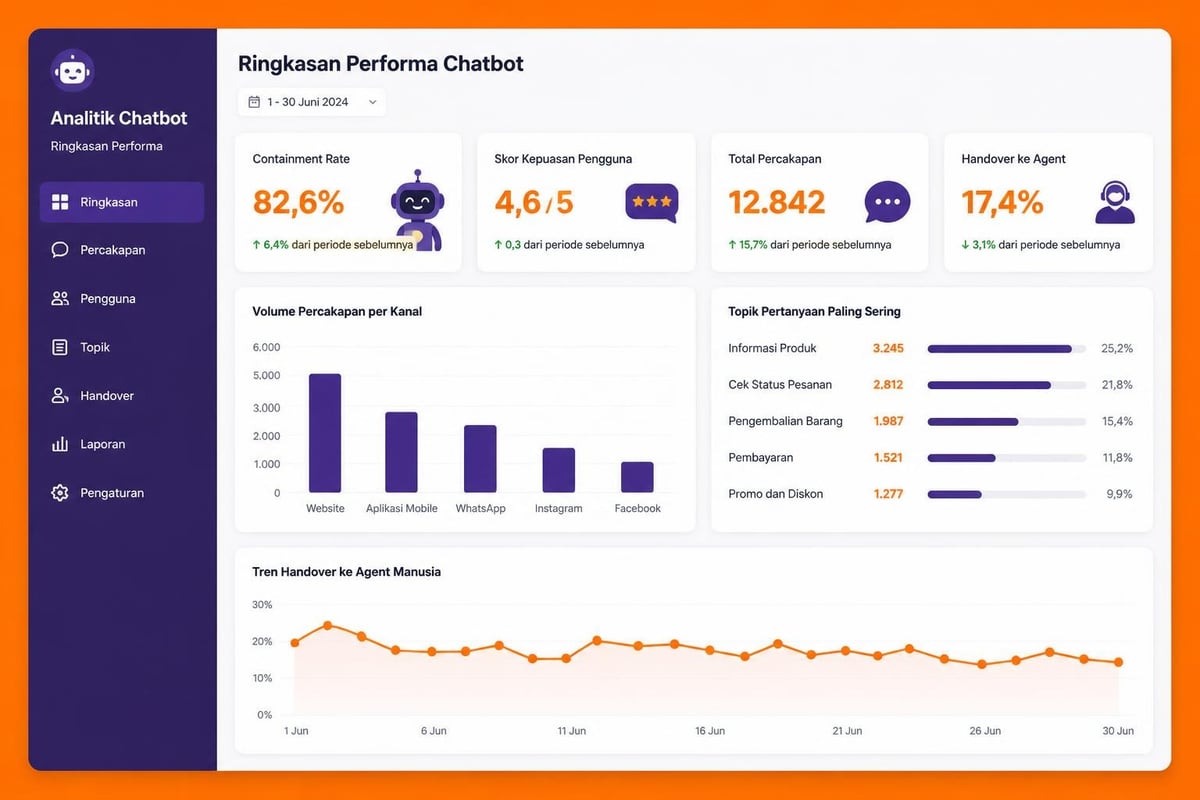The image size is (1200, 800).
Task: Click the 1 Jun data point on trend line
Action: click(294, 643)
